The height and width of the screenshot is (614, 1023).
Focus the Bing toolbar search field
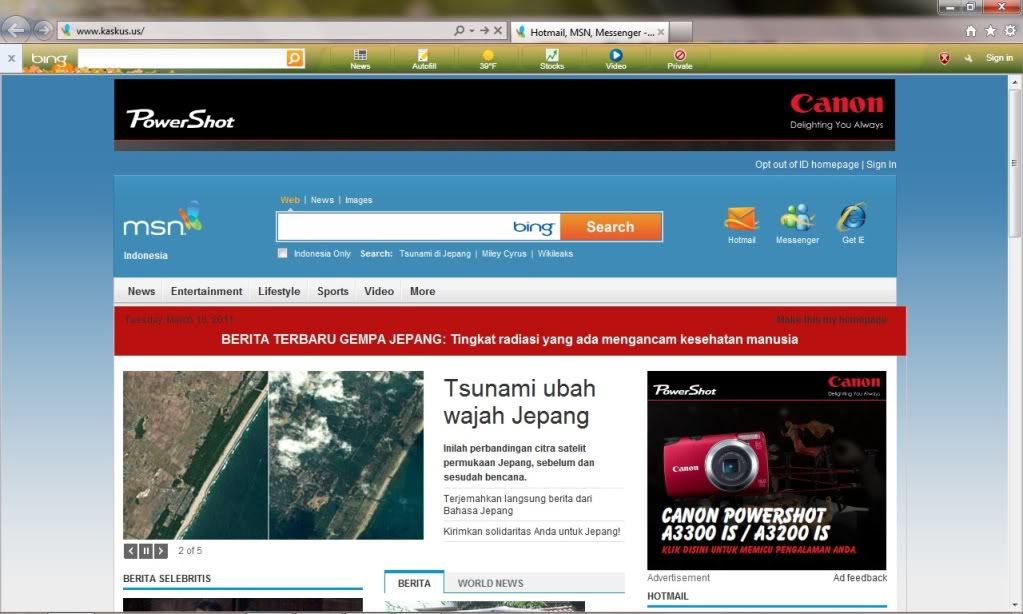pyautogui.click(x=182, y=58)
